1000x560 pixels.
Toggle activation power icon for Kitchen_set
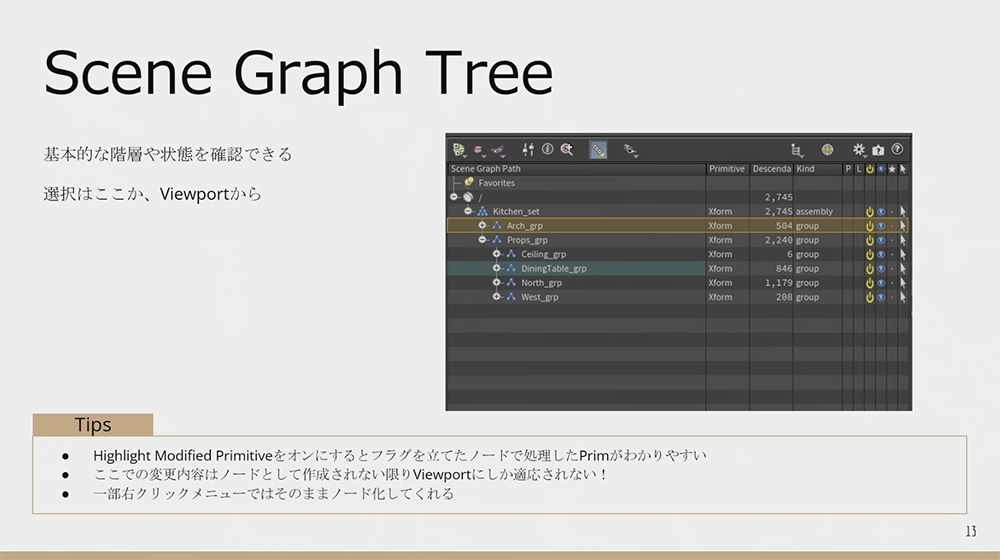point(870,212)
